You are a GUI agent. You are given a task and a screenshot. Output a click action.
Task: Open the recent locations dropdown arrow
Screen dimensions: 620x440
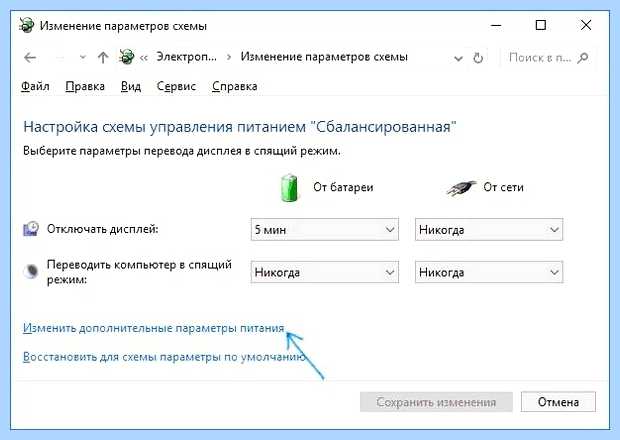point(83,58)
